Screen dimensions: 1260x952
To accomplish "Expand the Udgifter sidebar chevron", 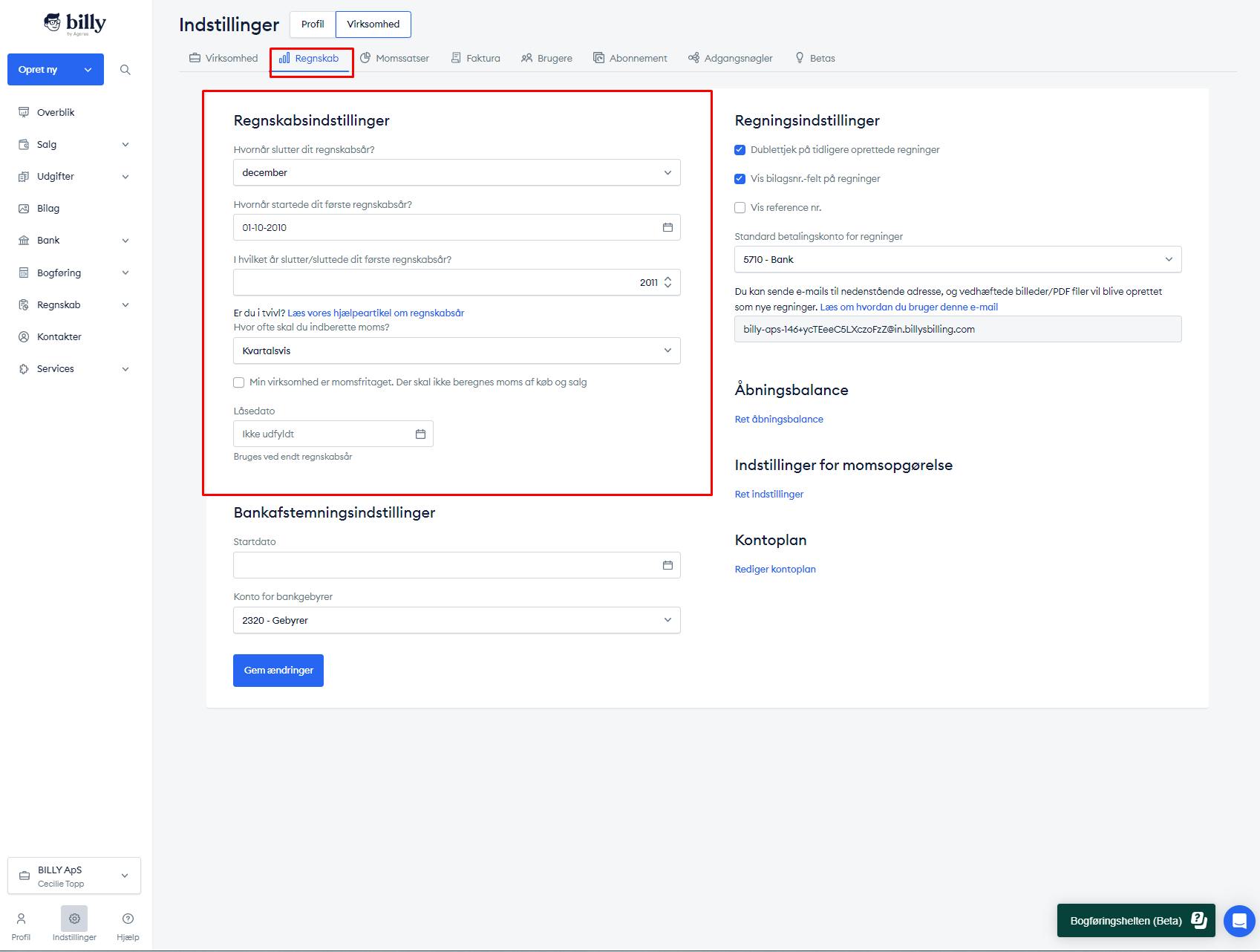I will (125, 177).
